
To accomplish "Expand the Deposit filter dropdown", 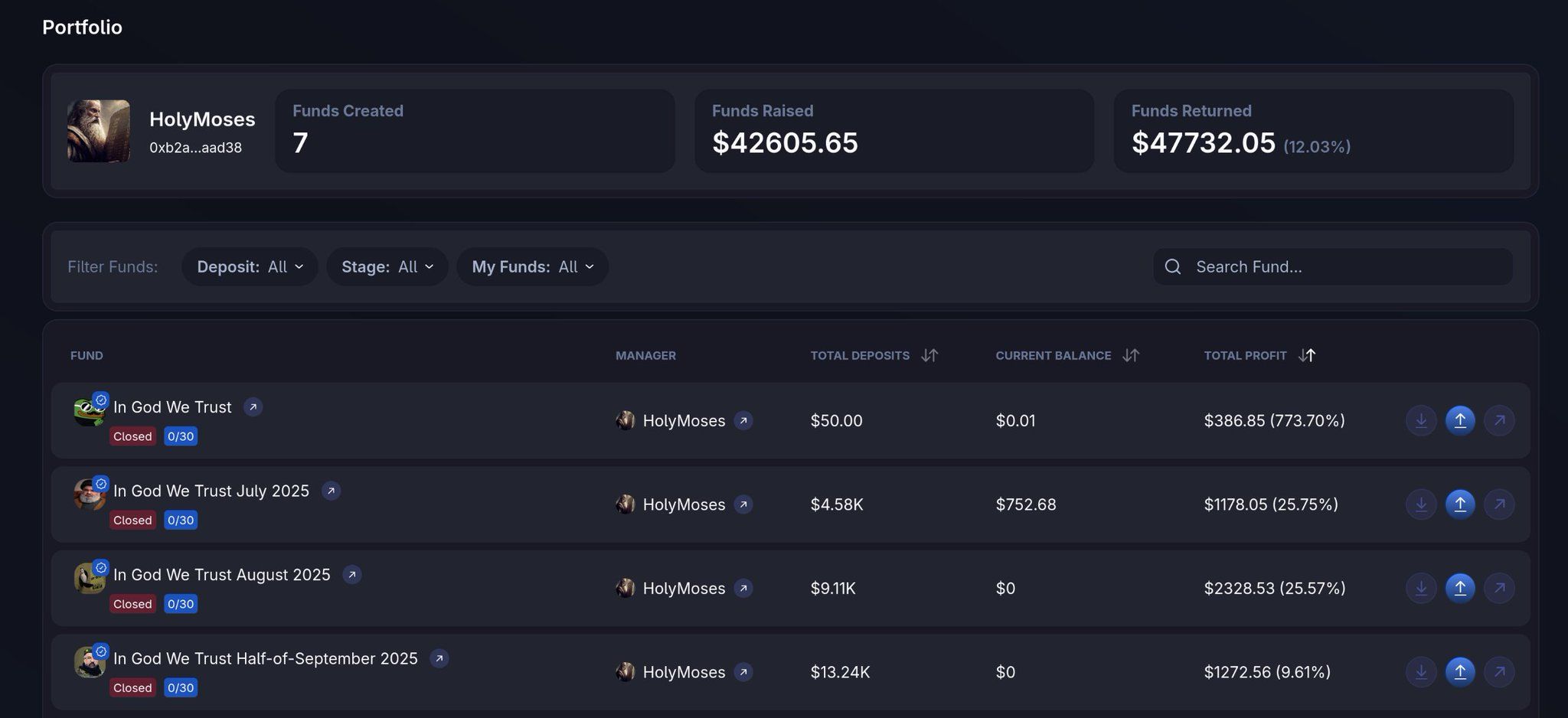I will click(x=250, y=266).
